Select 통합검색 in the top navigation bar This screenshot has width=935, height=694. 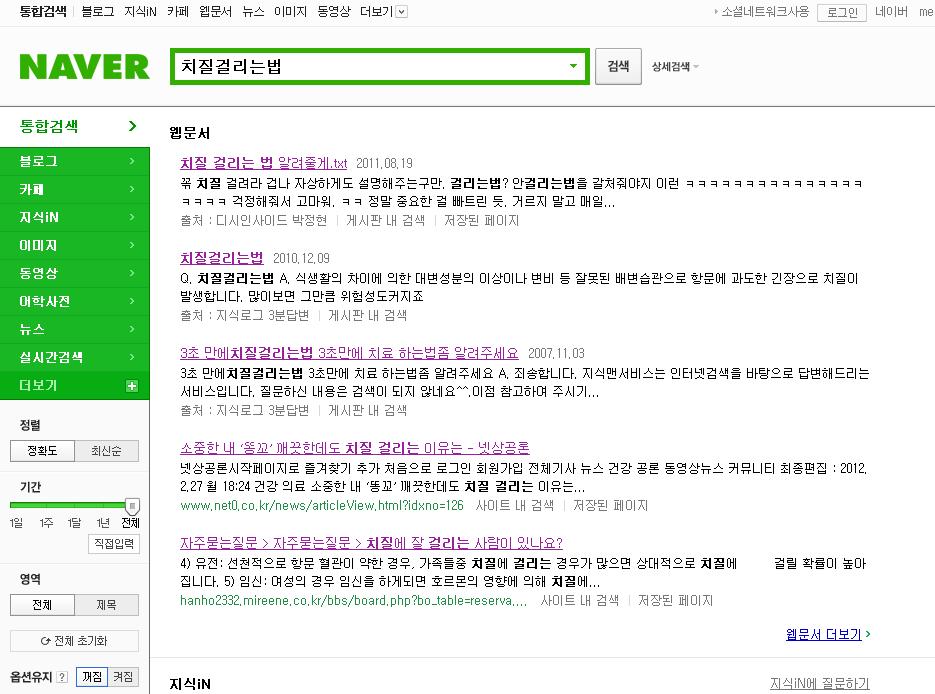coord(42,11)
